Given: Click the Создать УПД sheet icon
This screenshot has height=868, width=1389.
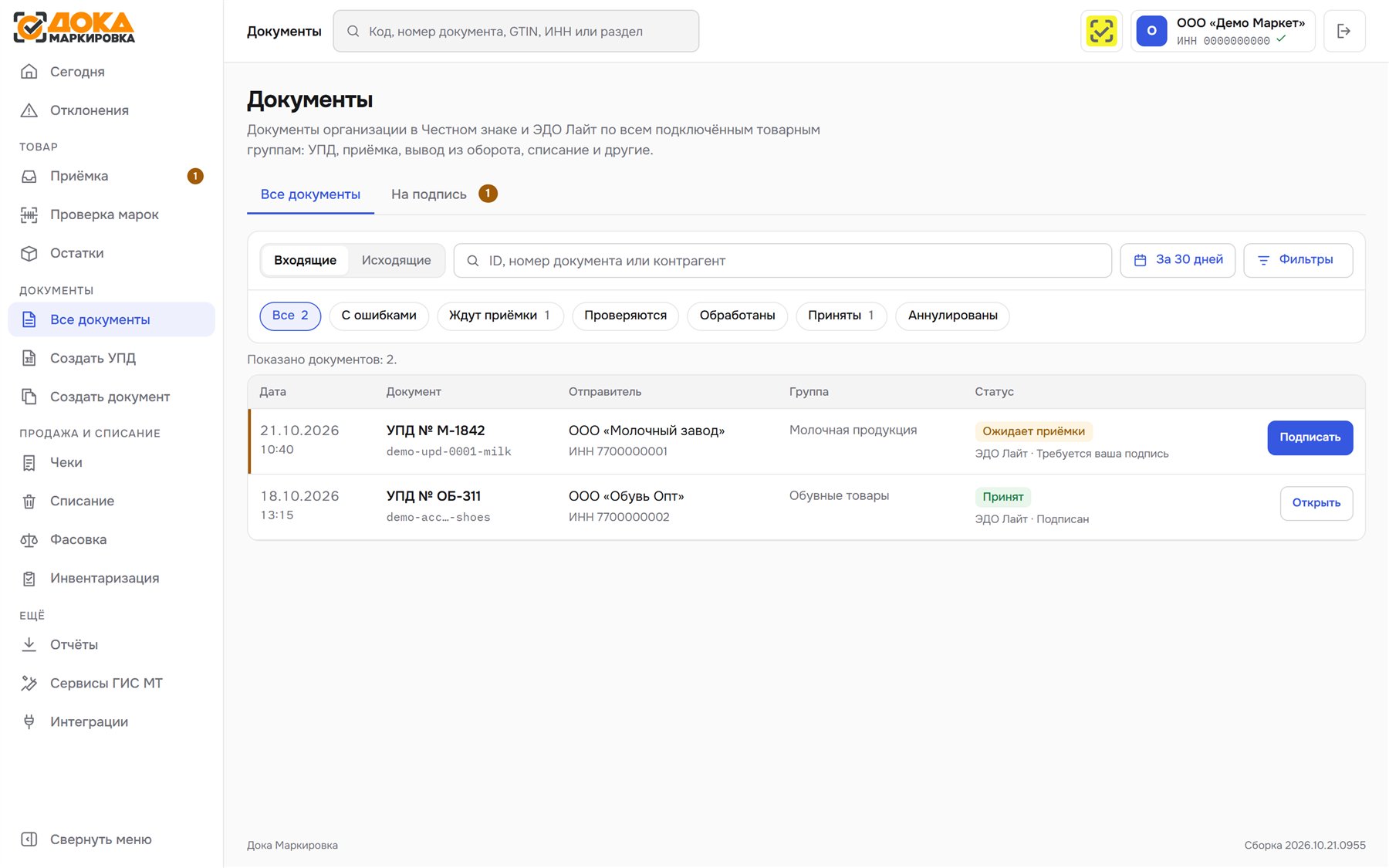Looking at the screenshot, I should coord(29,358).
